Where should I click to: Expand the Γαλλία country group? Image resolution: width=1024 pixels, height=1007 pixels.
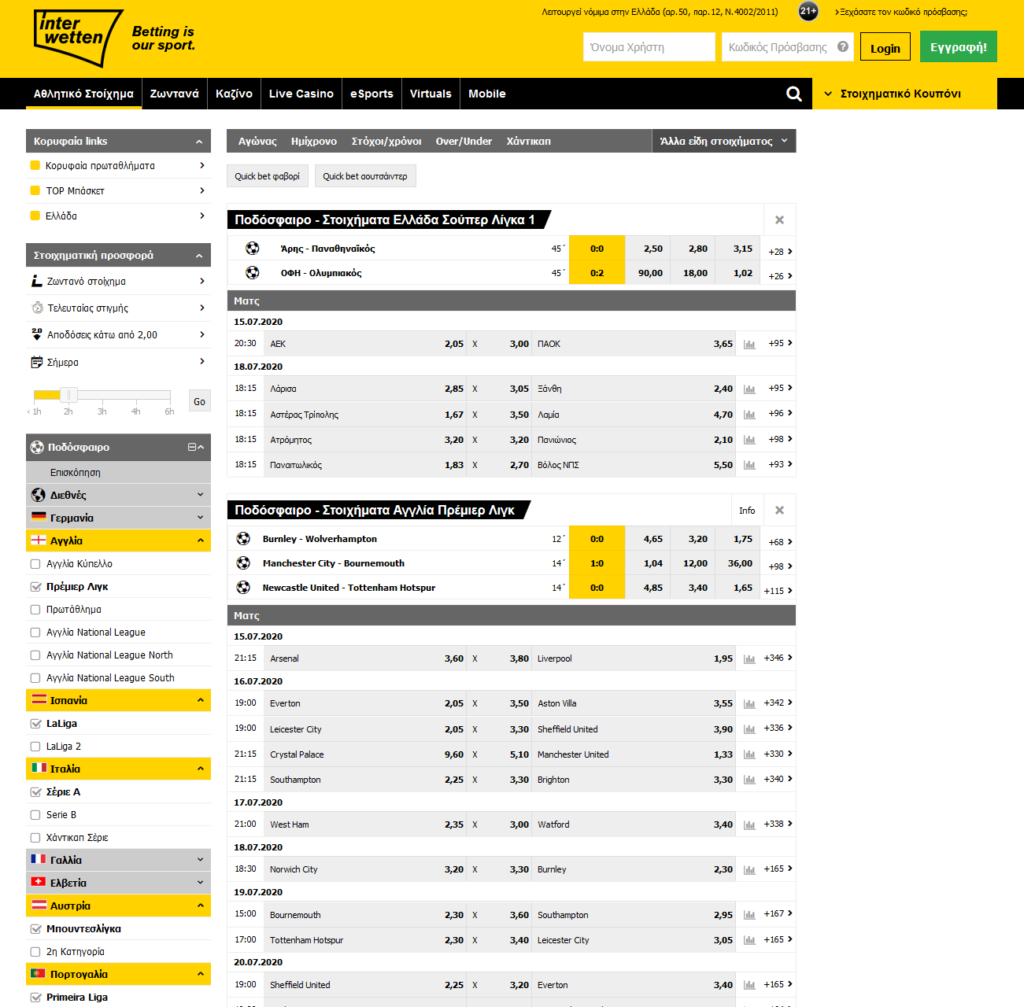click(200, 859)
